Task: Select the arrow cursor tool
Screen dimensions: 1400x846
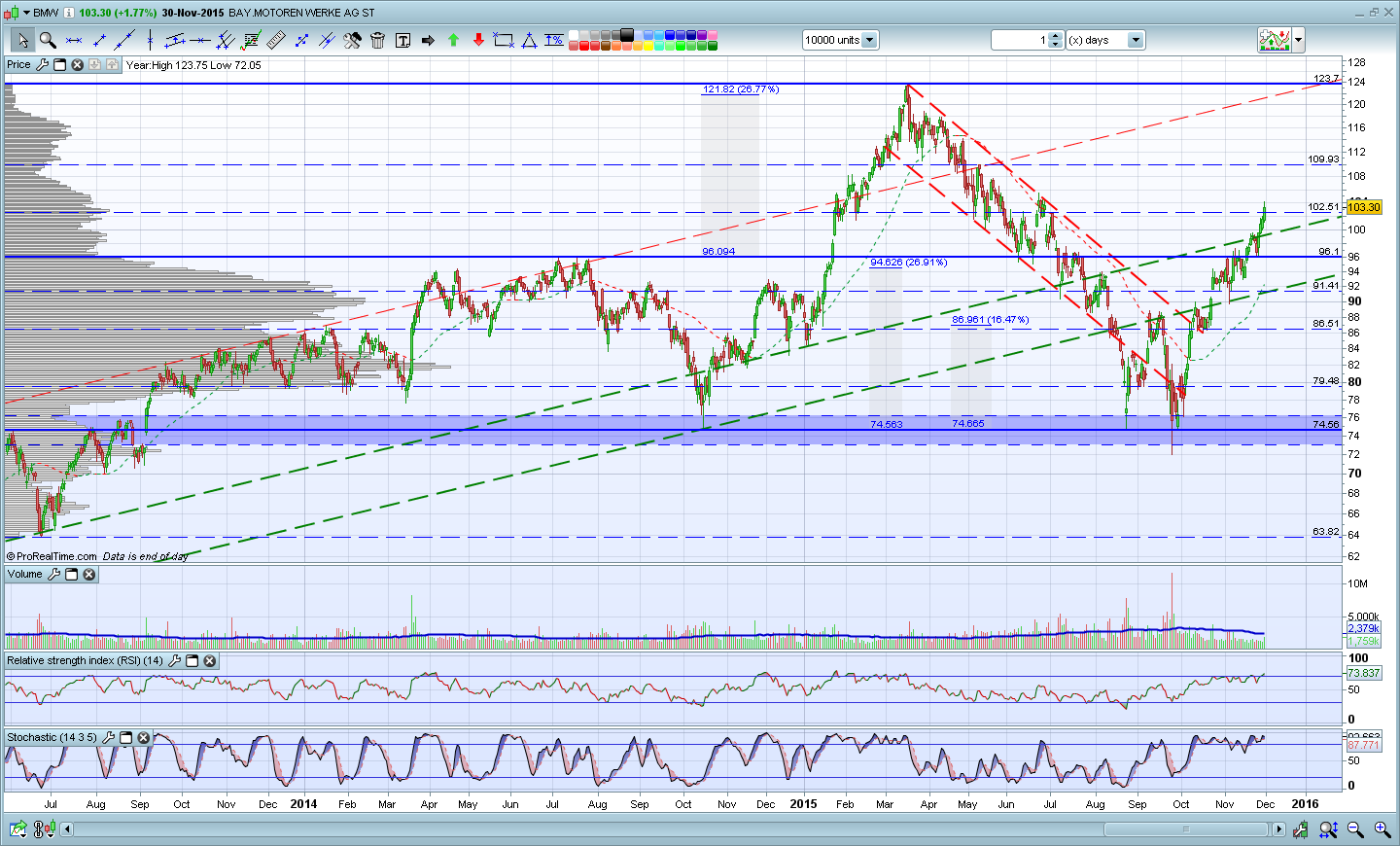Action: point(22,40)
